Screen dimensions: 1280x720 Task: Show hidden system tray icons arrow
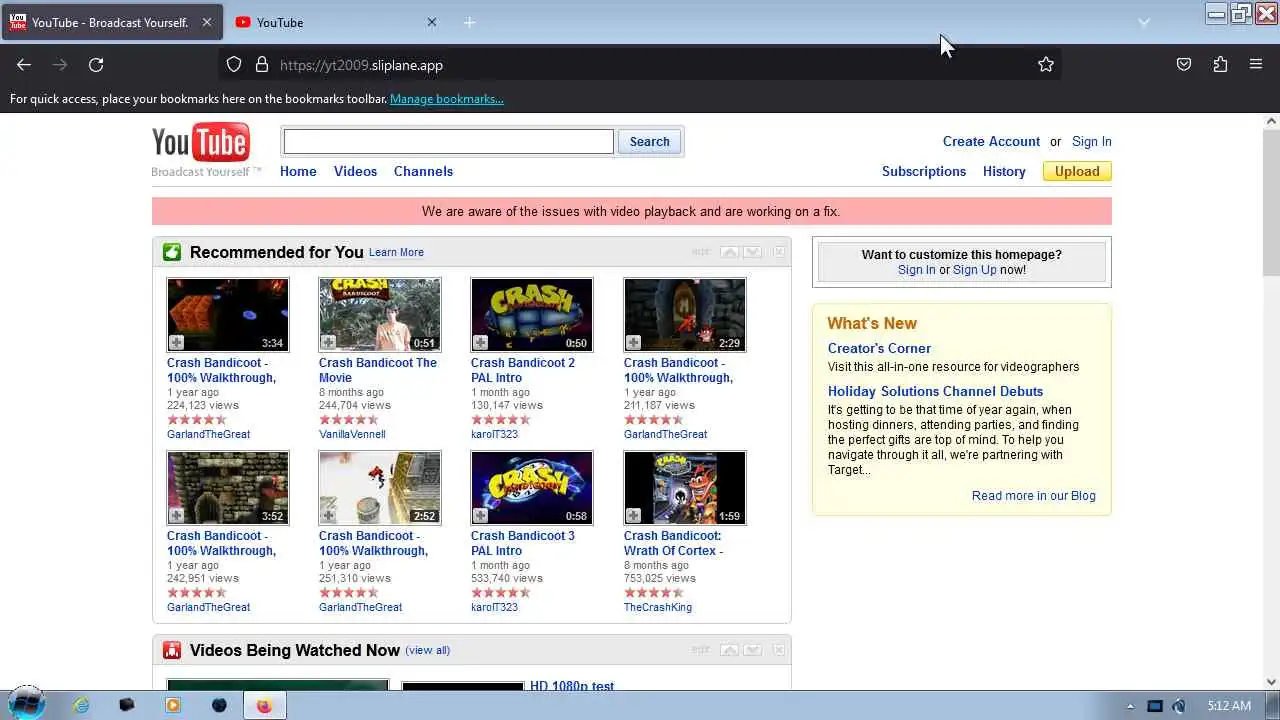pyautogui.click(x=1131, y=706)
